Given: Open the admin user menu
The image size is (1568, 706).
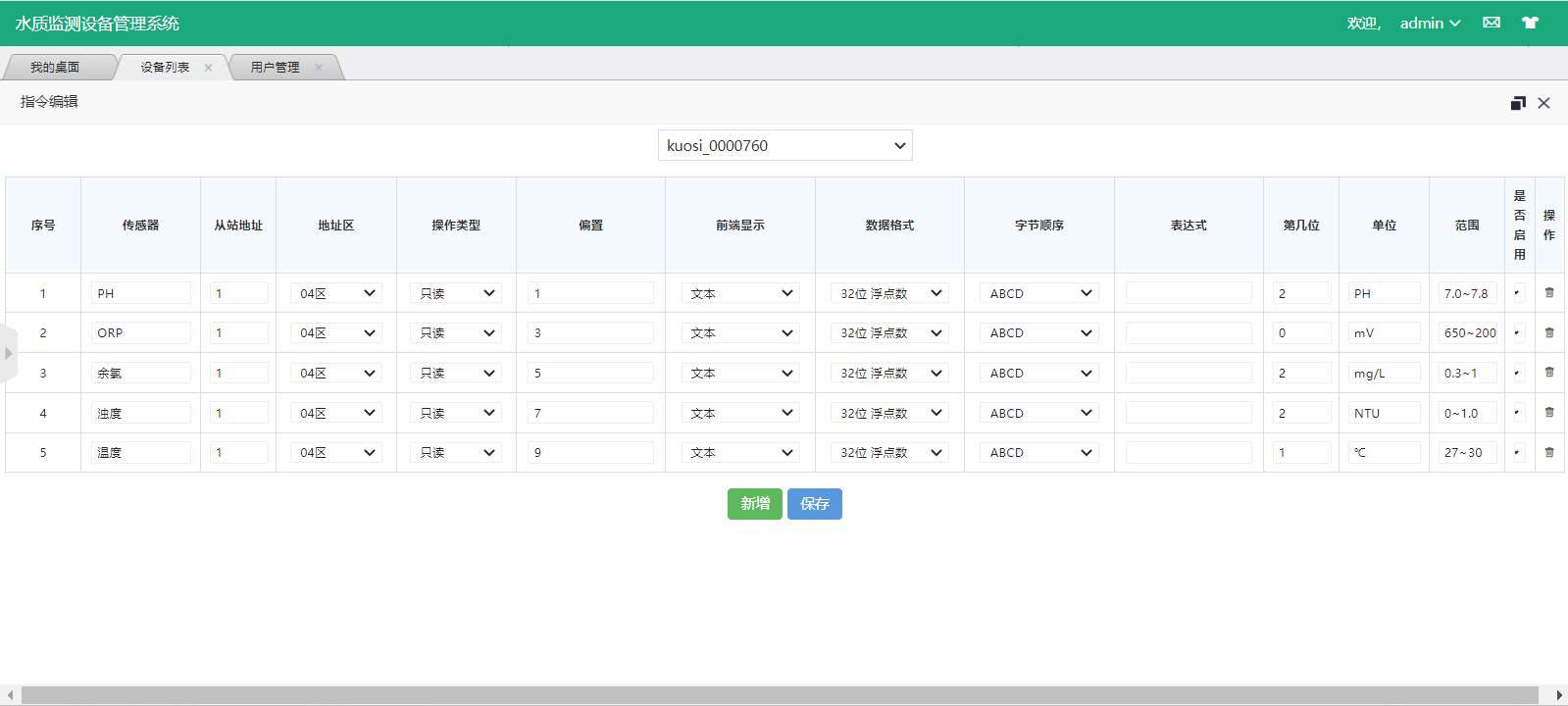Looking at the screenshot, I should [x=1430, y=23].
